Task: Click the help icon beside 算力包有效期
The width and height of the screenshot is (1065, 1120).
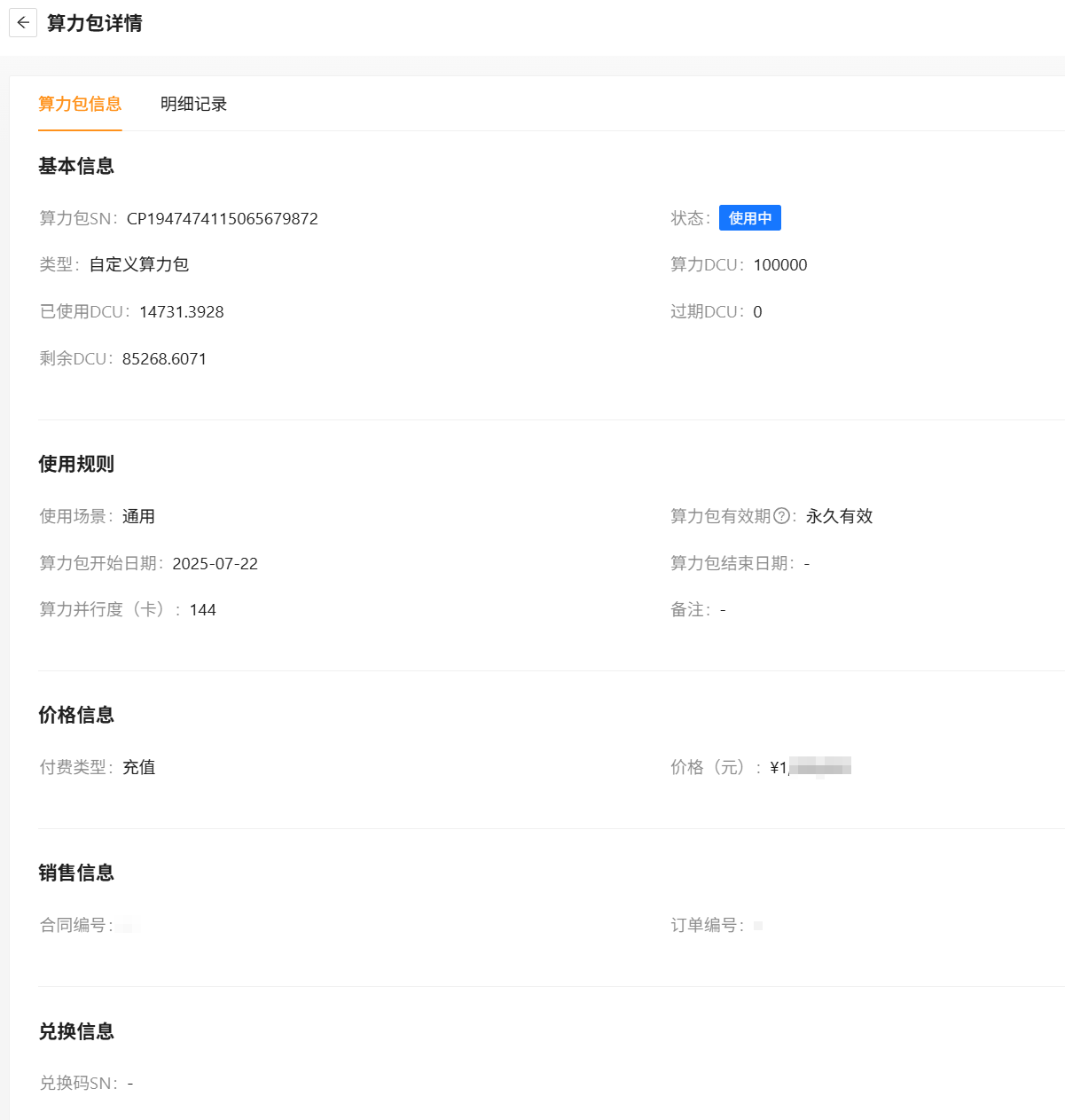Action: pyautogui.click(x=781, y=516)
